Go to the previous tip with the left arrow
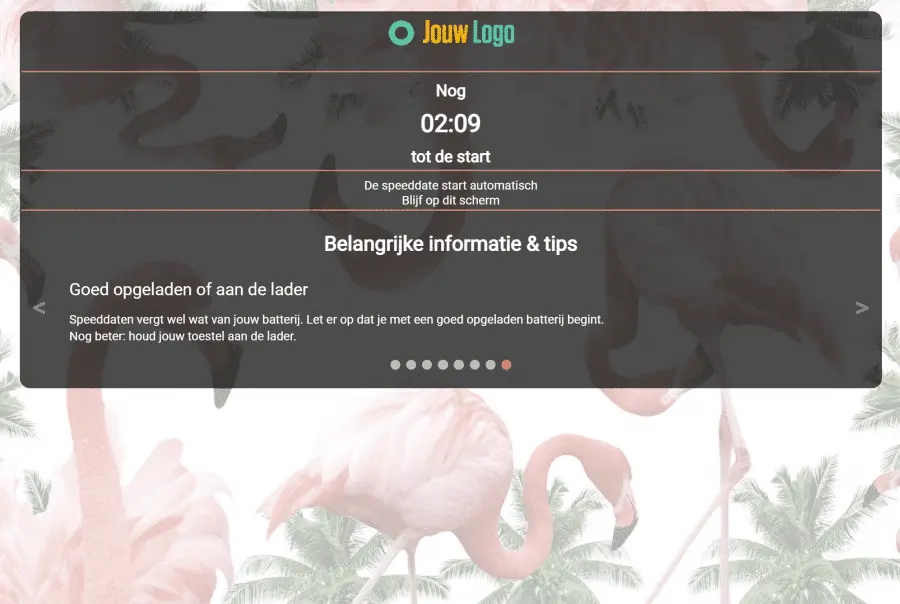 coord(39,308)
